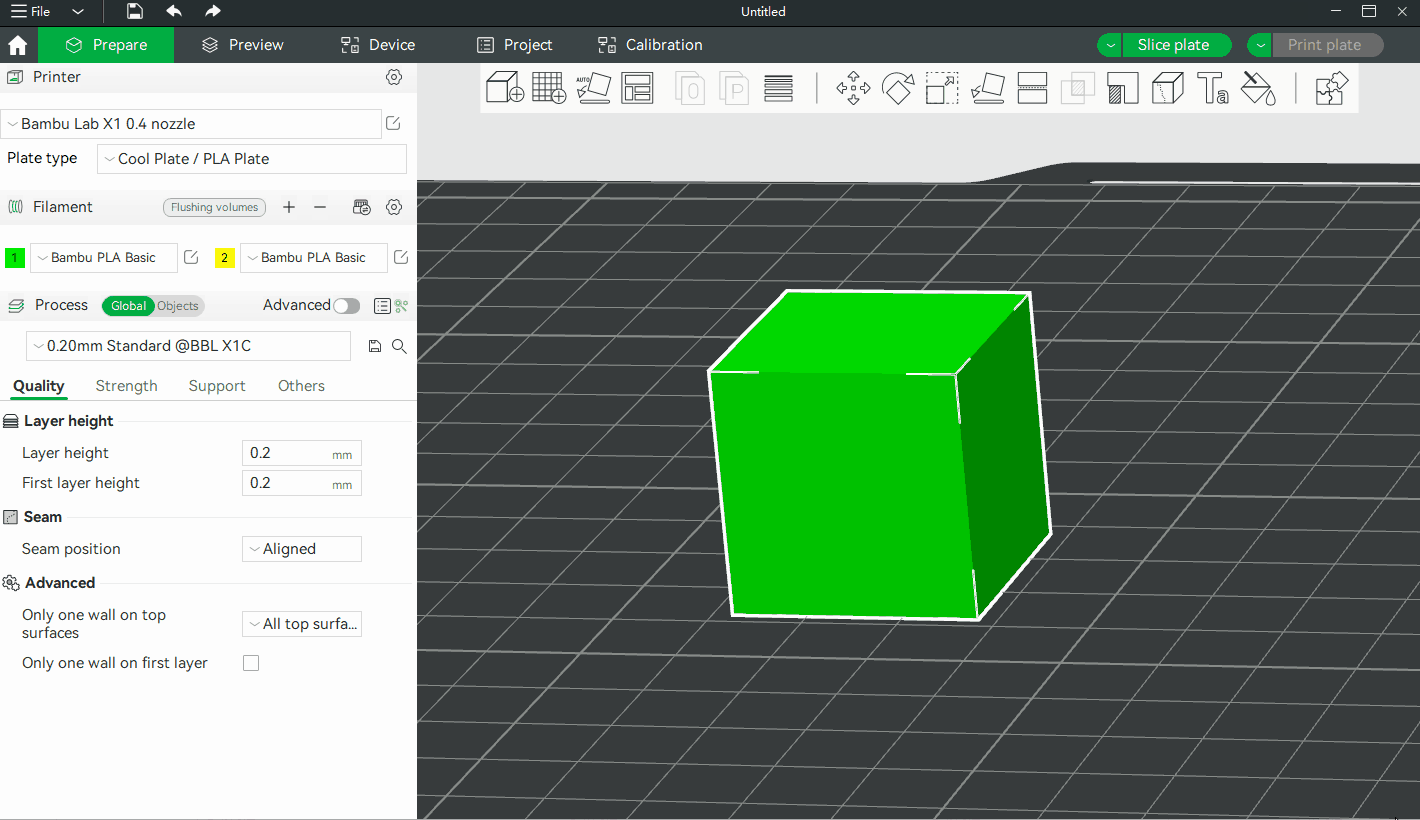Select the Move tool
1420x820 pixels.
click(x=853, y=88)
